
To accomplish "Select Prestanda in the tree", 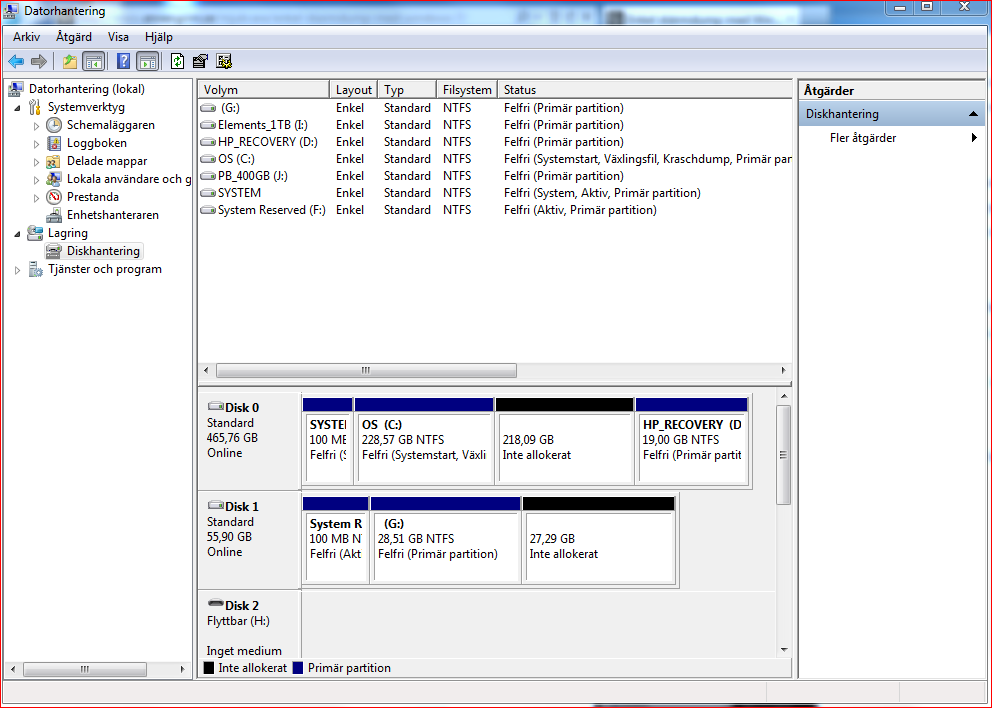I will tap(93, 197).
